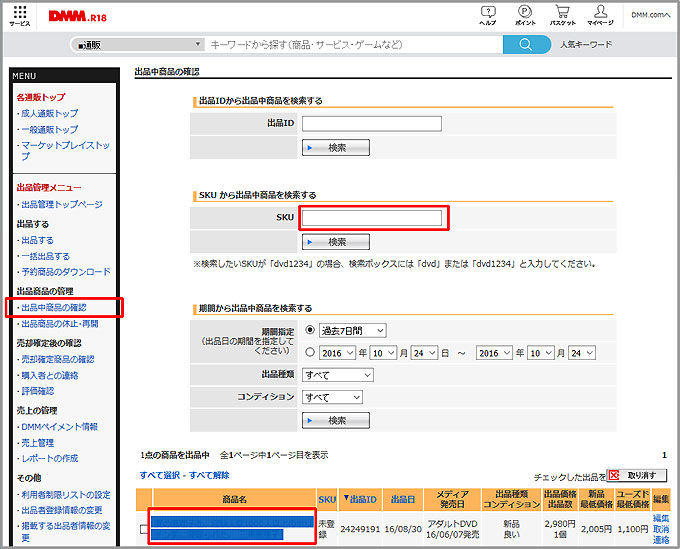The image size is (680, 549).
Task: Click 検索 button under 出品ID
Action: point(336,147)
